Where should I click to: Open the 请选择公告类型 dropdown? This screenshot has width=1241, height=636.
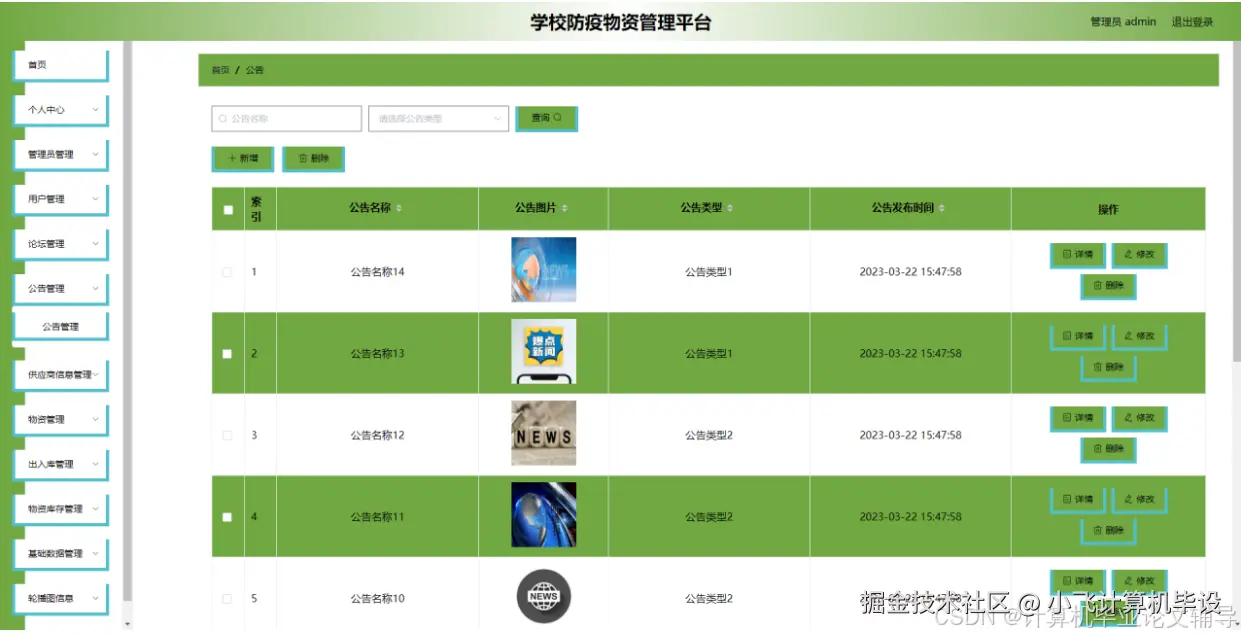click(x=438, y=118)
